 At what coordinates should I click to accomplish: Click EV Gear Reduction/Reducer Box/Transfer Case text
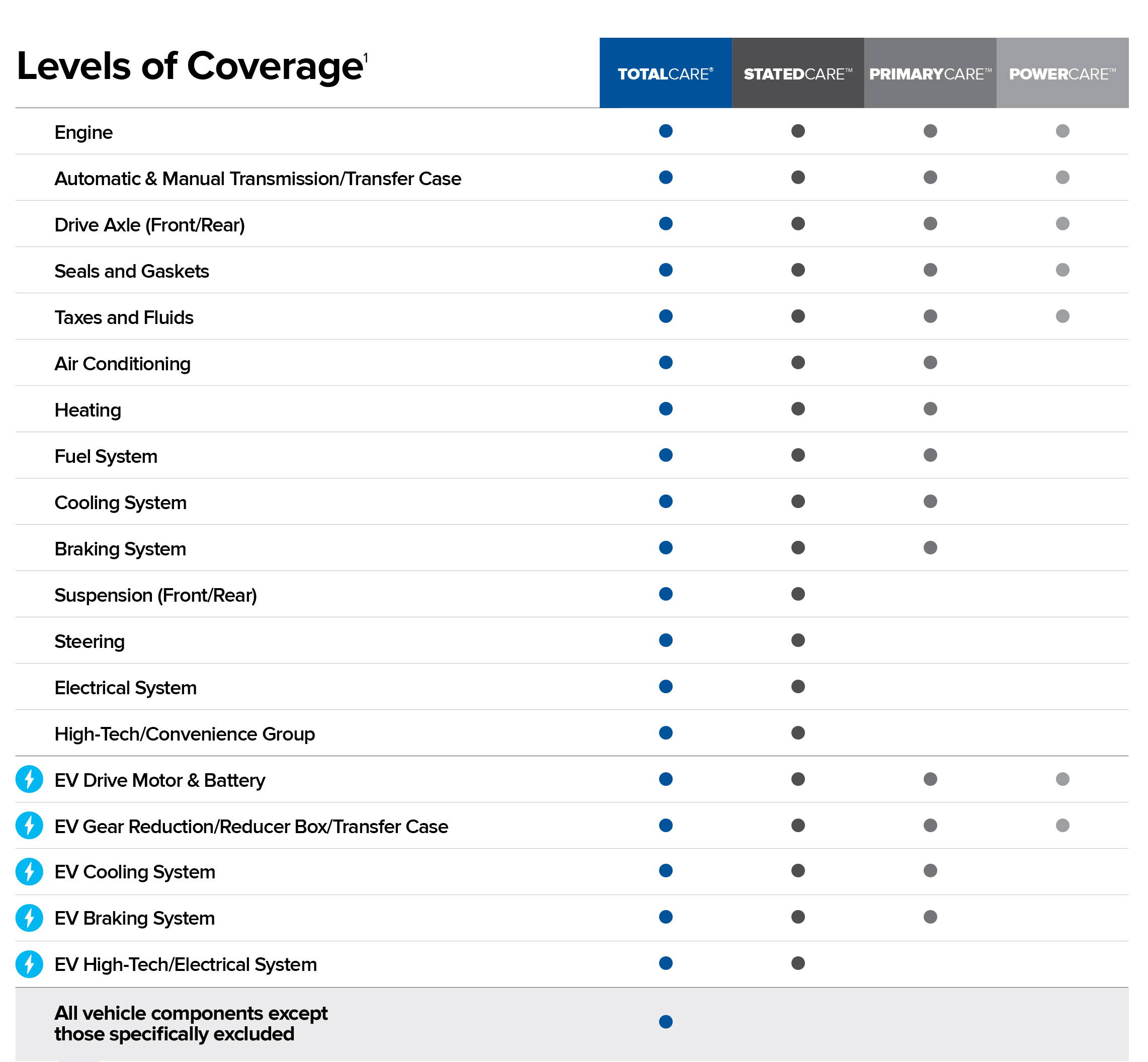251,827
